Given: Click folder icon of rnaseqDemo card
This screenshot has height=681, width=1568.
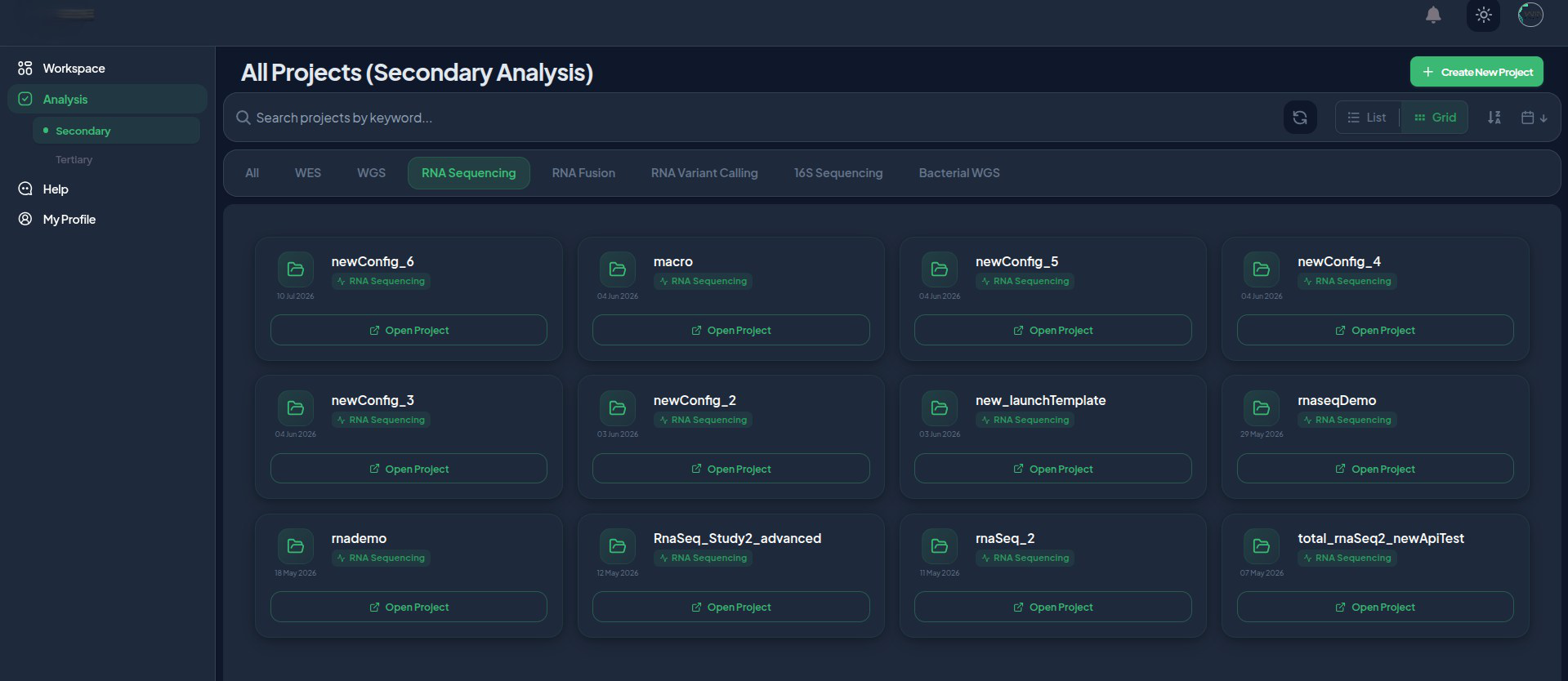Looking at the screenshot, I should tap(1262, 407).
